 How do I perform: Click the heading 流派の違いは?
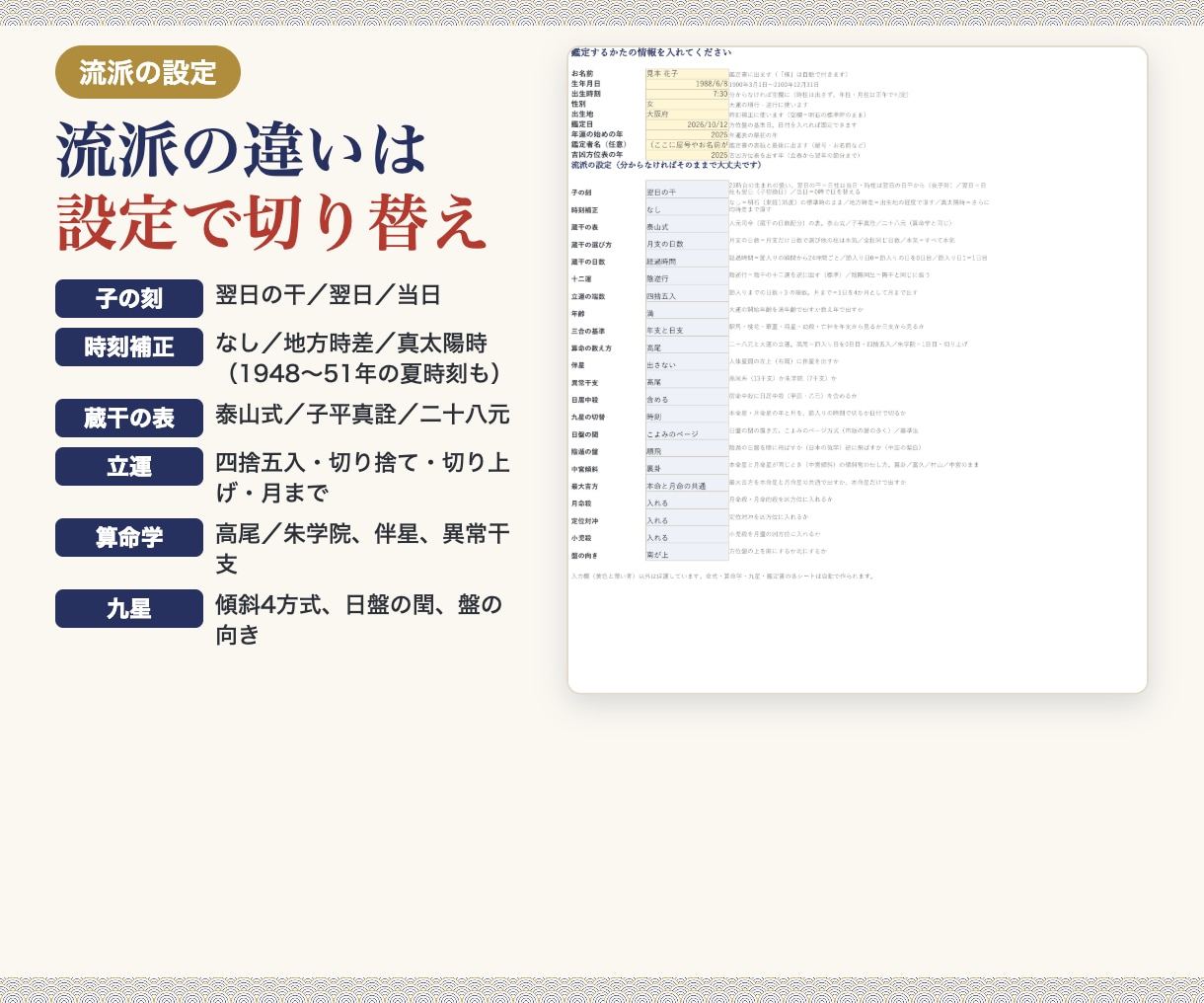[242, 151]
